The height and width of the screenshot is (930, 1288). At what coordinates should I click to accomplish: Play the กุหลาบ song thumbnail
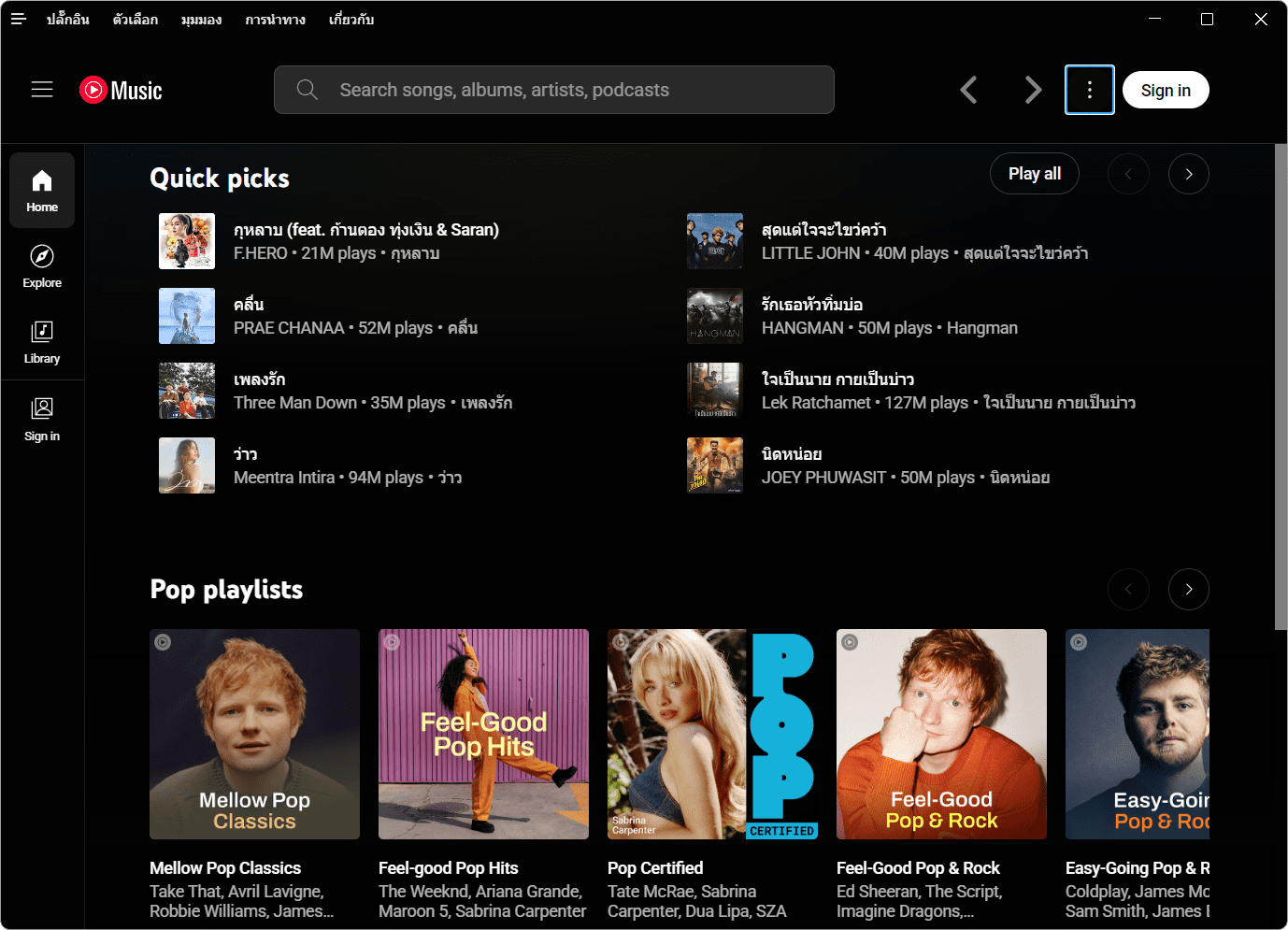coord(187,241)
